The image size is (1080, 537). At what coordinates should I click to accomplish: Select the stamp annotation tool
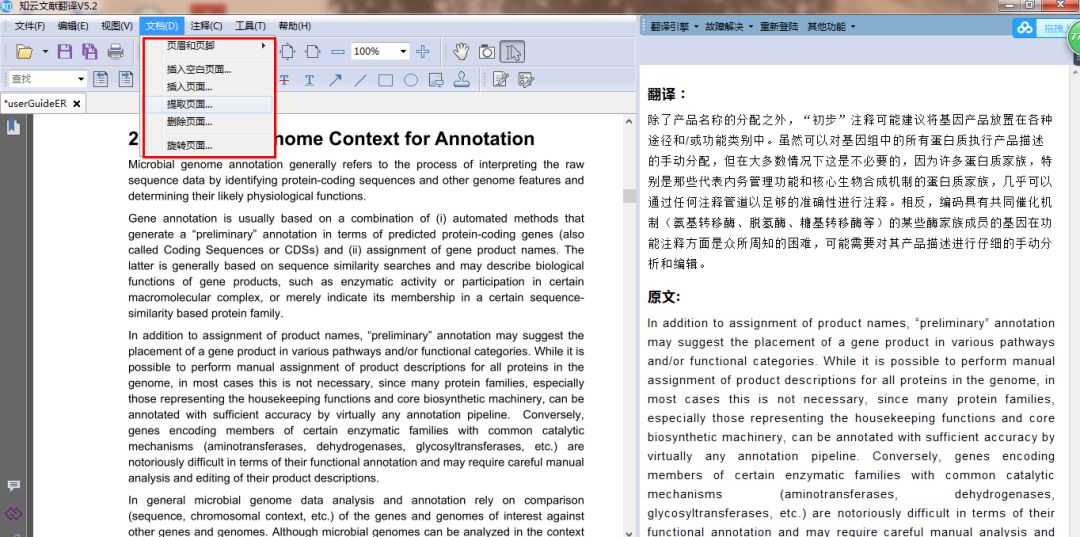(x=461, y=80)
